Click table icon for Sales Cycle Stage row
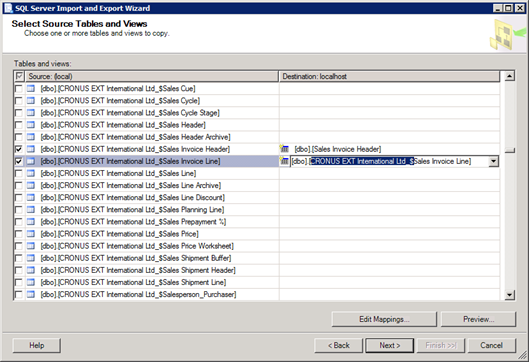The height and width of the screenshot is (362, 529). pyautogui.click(x=31, y=113)
